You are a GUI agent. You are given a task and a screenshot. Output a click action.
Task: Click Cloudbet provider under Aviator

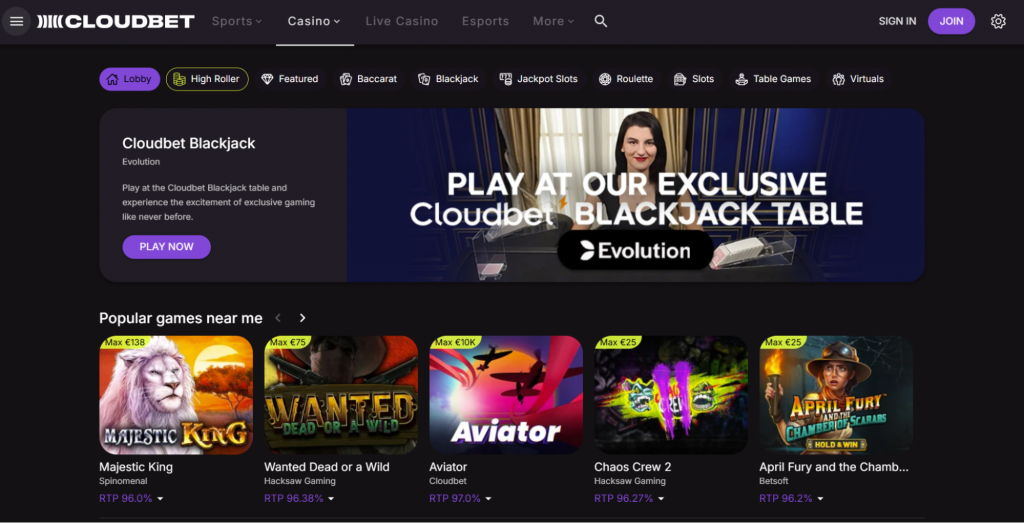click(448, 481)
